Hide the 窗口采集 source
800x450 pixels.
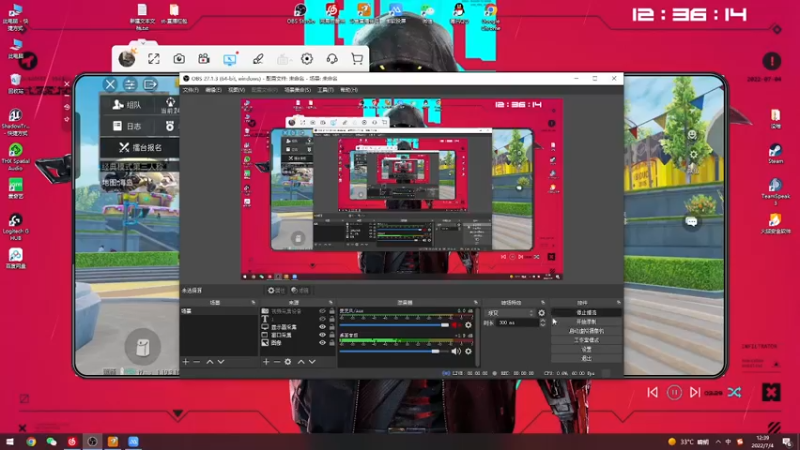coord(322,335)
